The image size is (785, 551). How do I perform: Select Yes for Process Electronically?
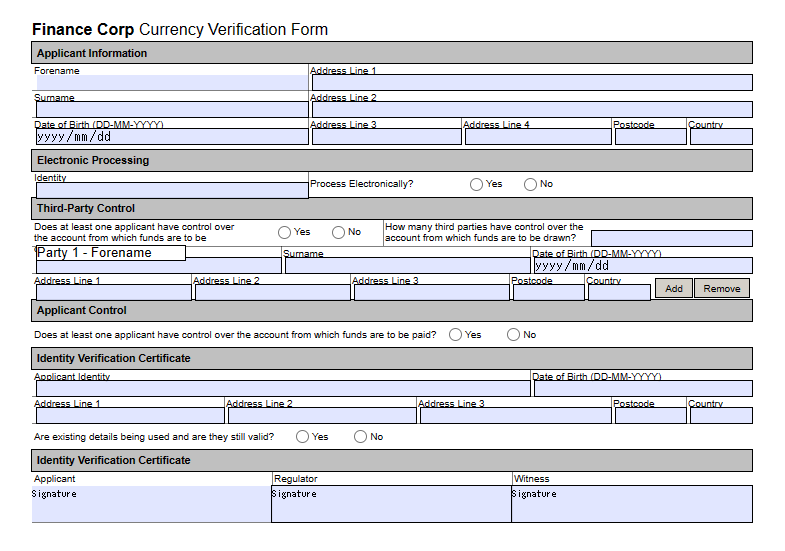point(476,185)
